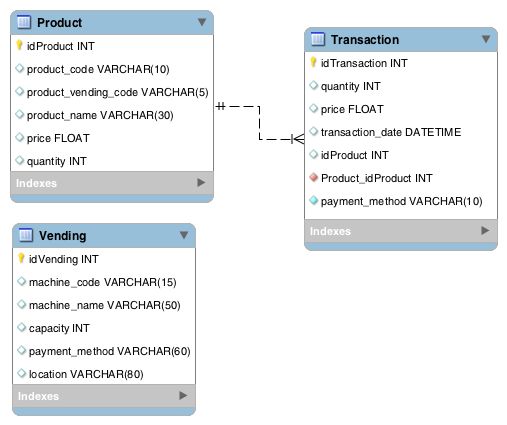
Task: Select the idVending primary key icon
Action: click(x=21, y=258)
